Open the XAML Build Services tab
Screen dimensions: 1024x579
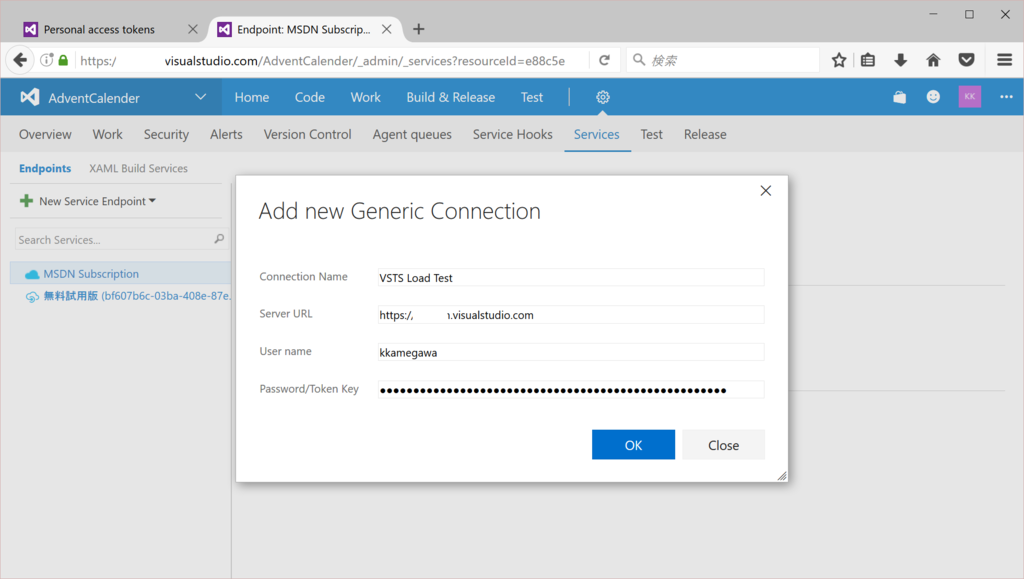(138, 169)
